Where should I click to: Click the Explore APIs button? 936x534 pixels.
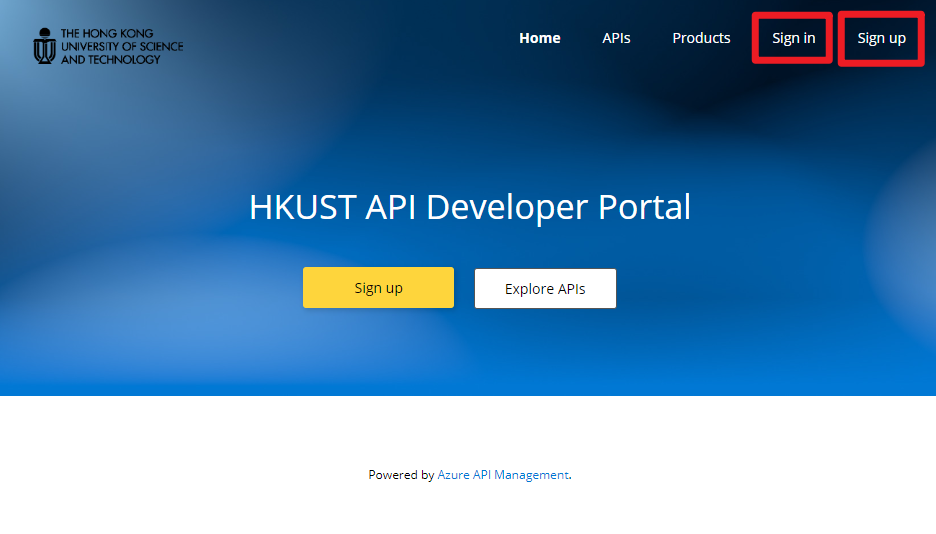coord(545,289)
